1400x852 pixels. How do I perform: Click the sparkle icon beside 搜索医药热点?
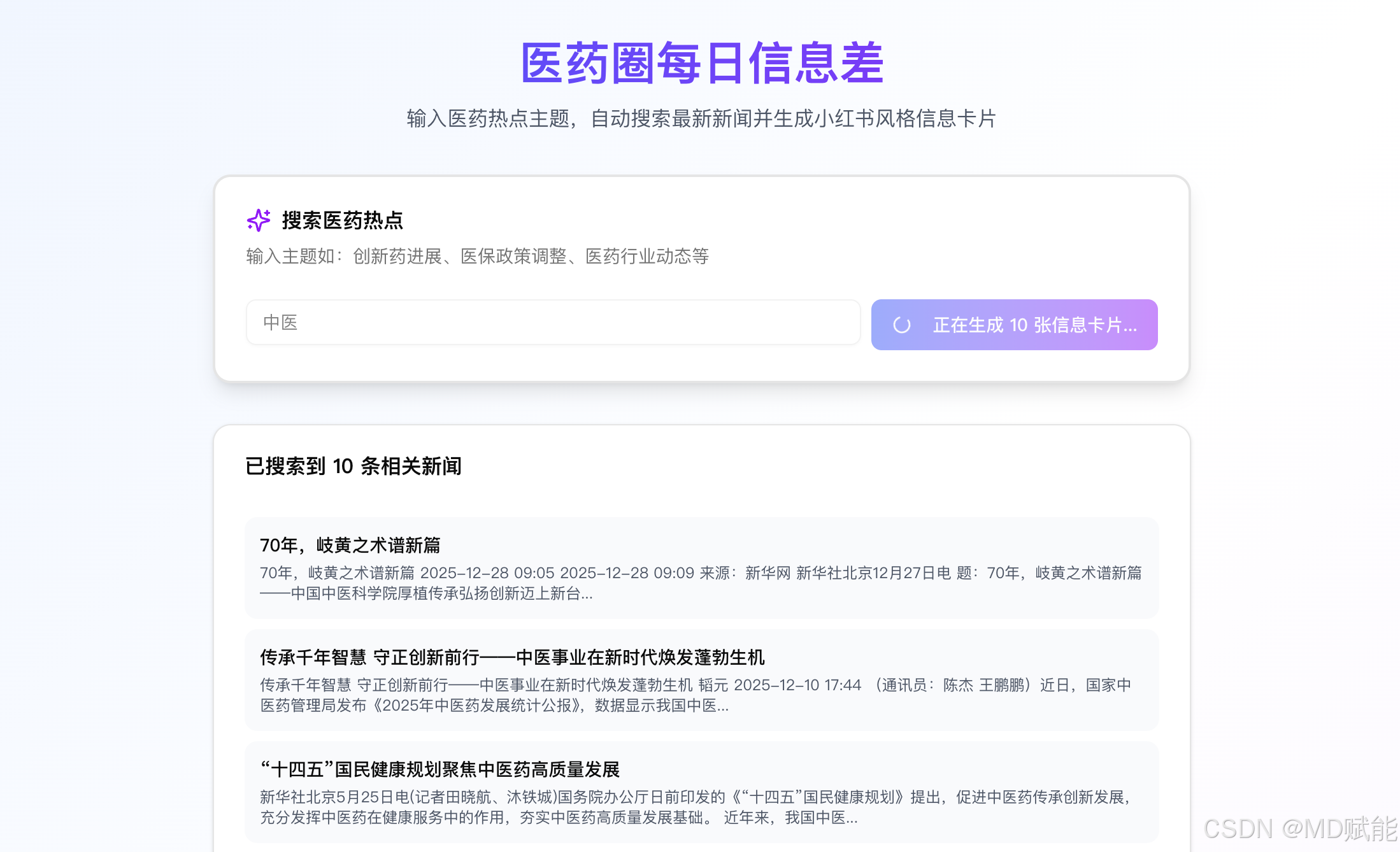pos(259,220)
